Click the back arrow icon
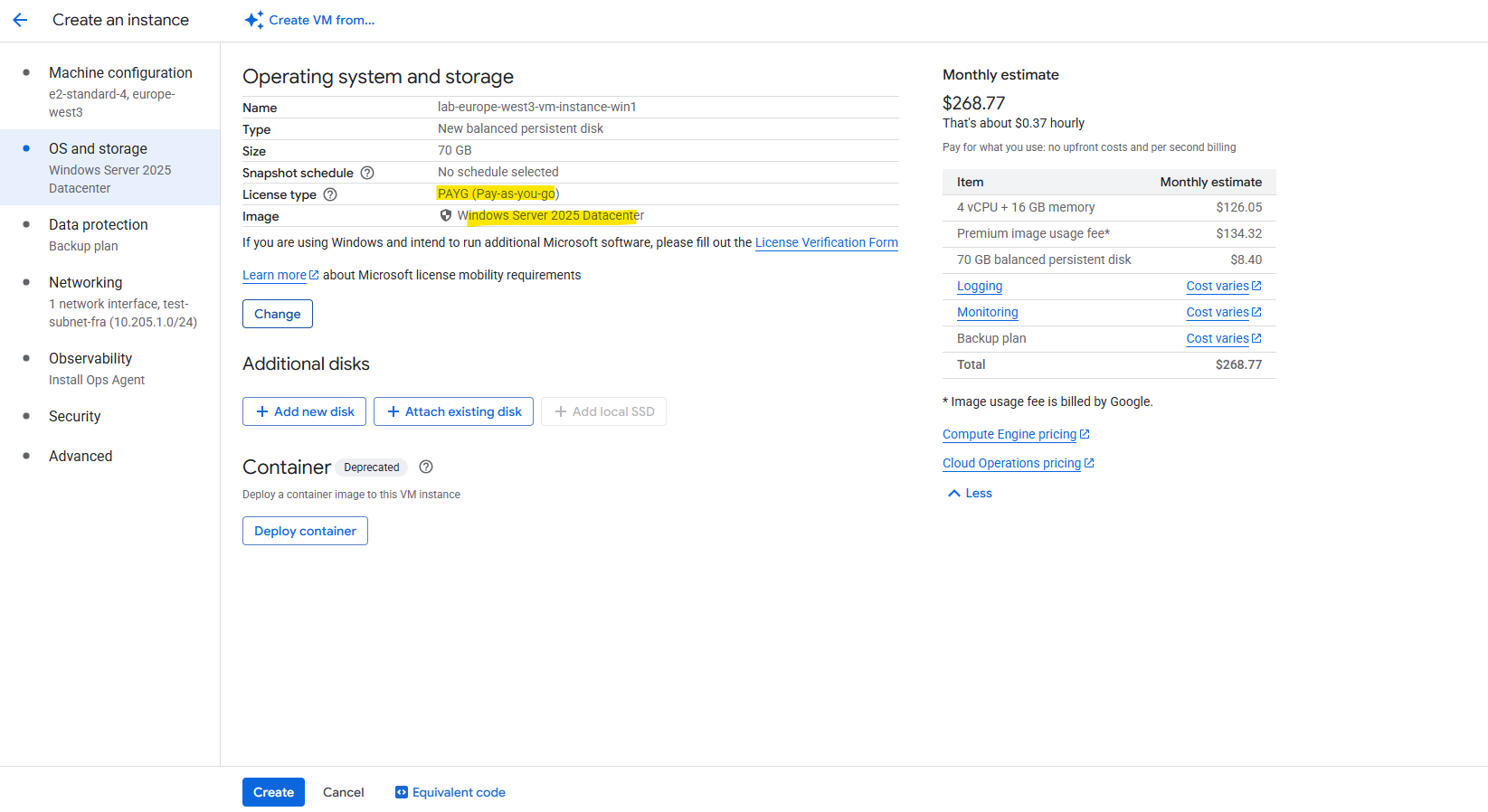1488x812 pixels. click(x=20, y=20)
